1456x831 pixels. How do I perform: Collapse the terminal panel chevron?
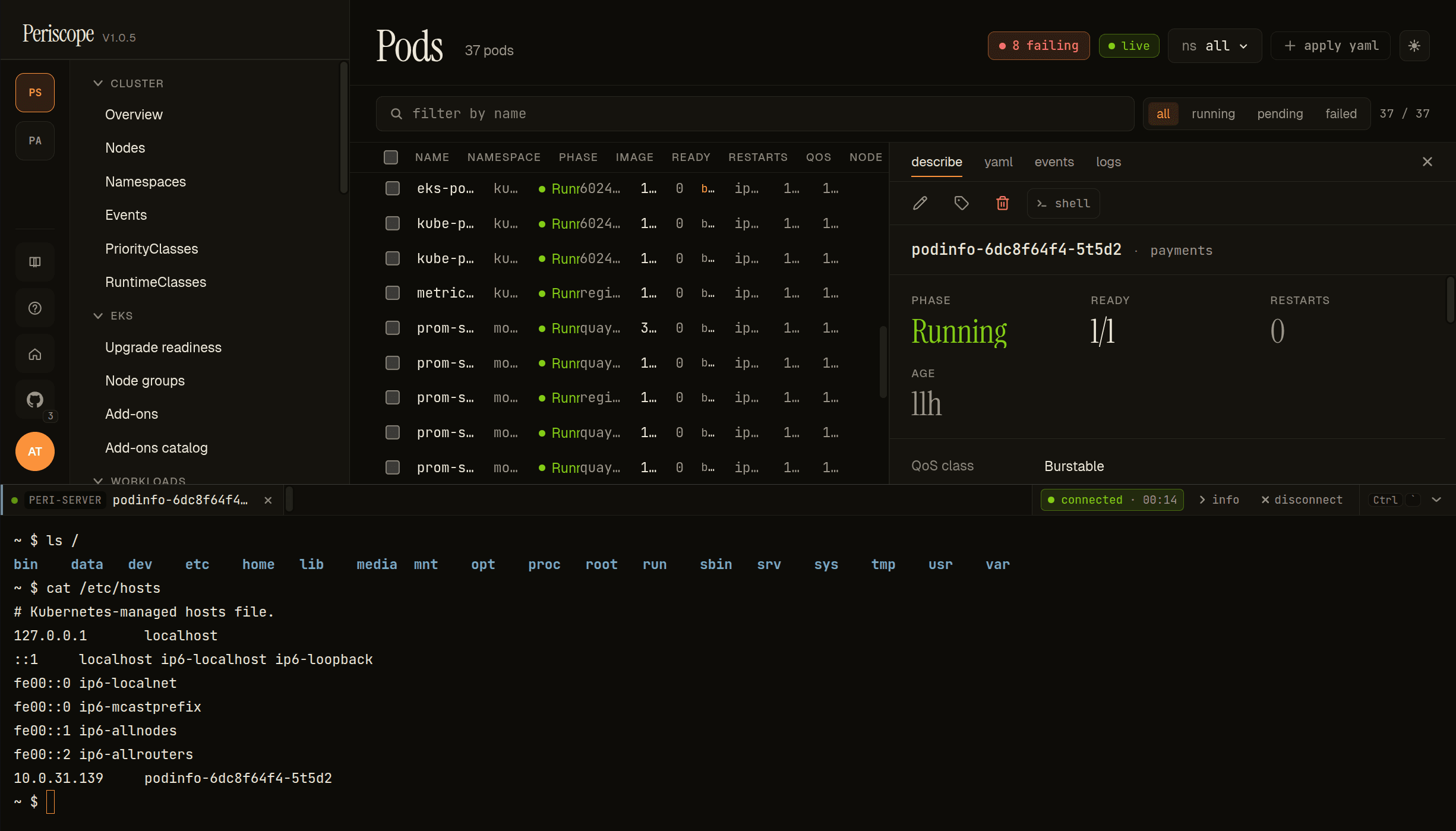pyautogui.click(x=1436, y=500)
